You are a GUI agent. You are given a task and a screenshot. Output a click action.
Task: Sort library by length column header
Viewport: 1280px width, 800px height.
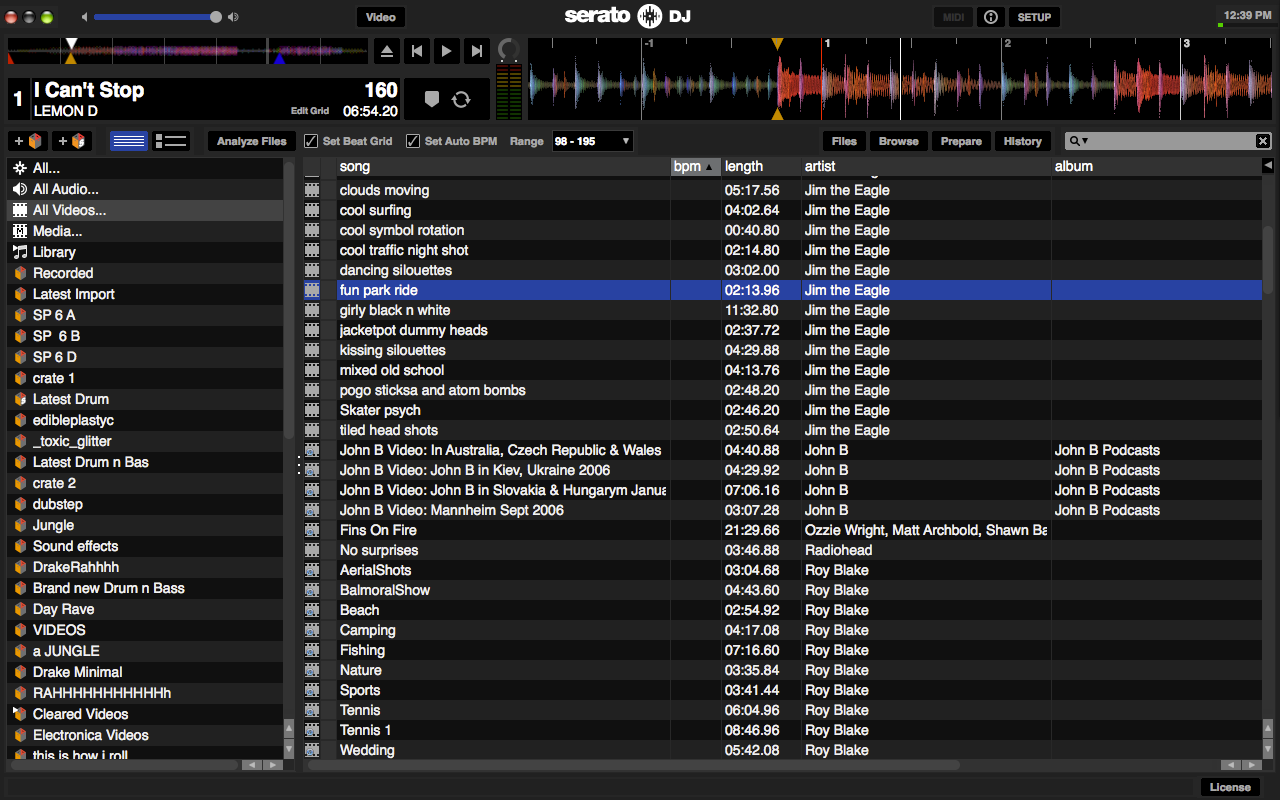[x=760, y=166]
